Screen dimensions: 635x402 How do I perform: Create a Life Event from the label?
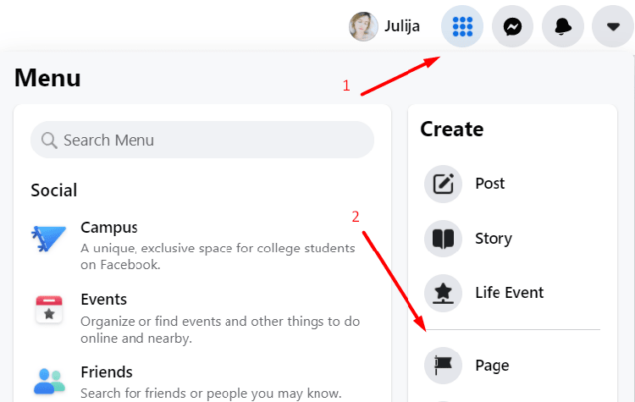click(509, 293)
